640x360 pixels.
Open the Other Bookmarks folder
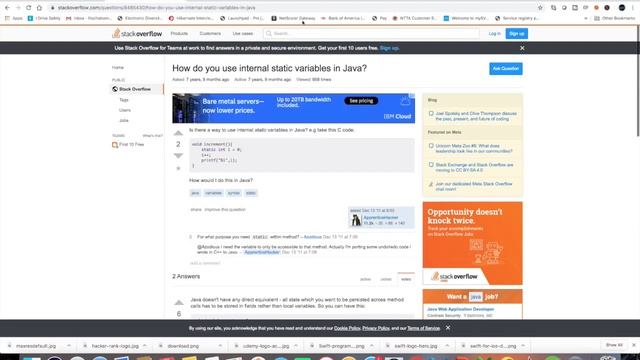614,18
